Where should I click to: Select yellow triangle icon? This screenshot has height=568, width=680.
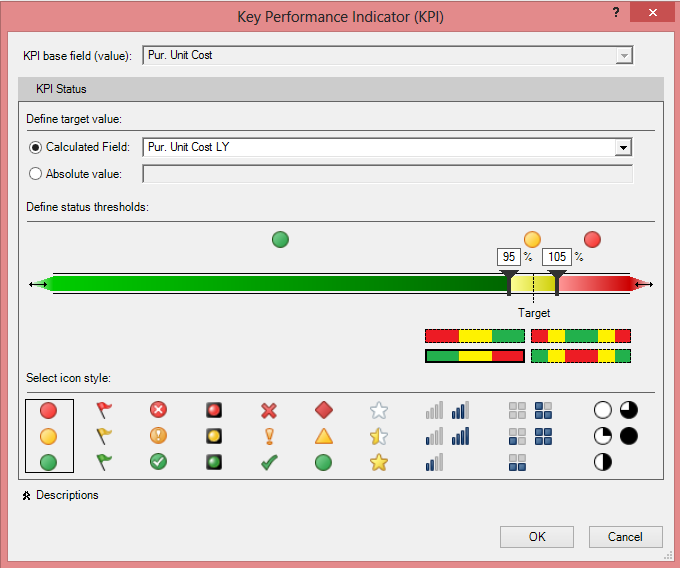tap(324, 436)
